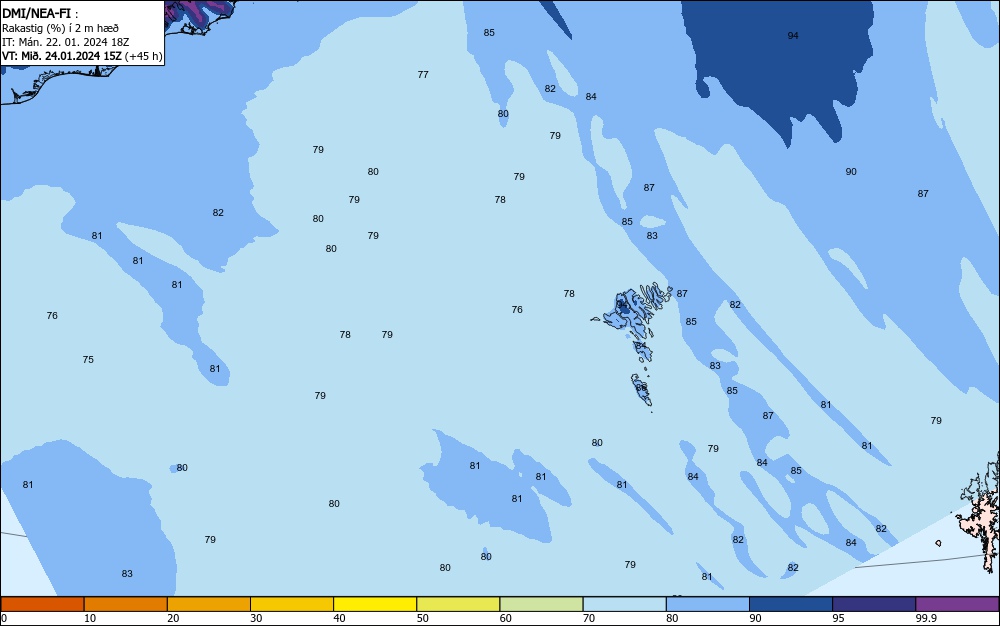
Task: Click the "IT: Mán. 22. 01. 2024 18Z" line
Action: click(65, 42)
